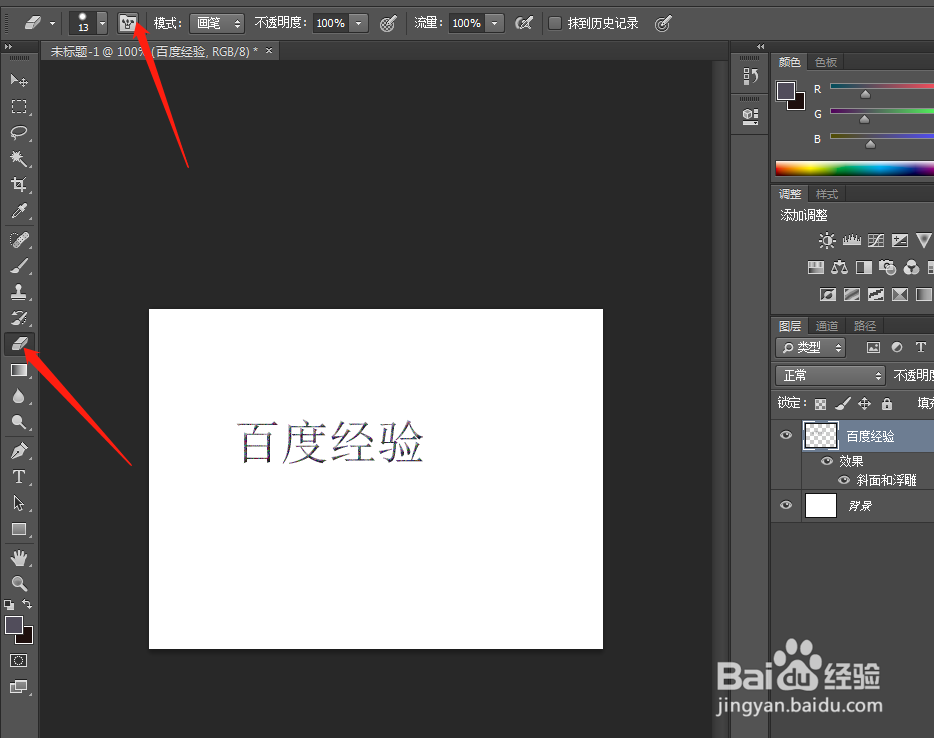Swap foreground and background colors
Viewport: 934px width, 738px height.
pos(27,604)
